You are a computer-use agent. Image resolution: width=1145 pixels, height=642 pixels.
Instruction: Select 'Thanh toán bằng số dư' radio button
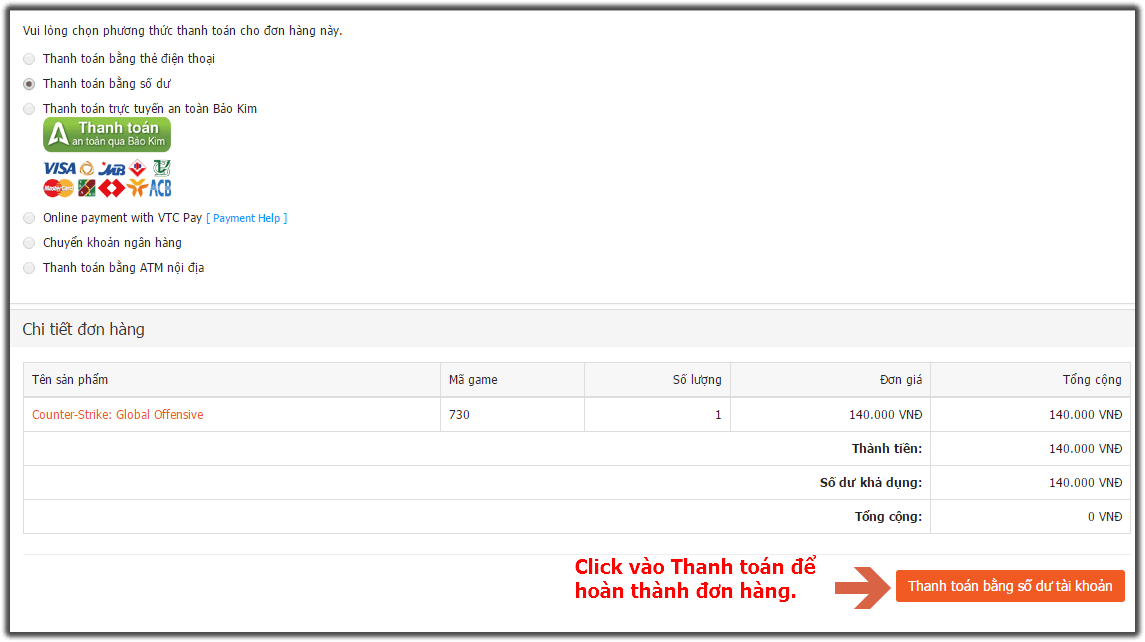29,84
